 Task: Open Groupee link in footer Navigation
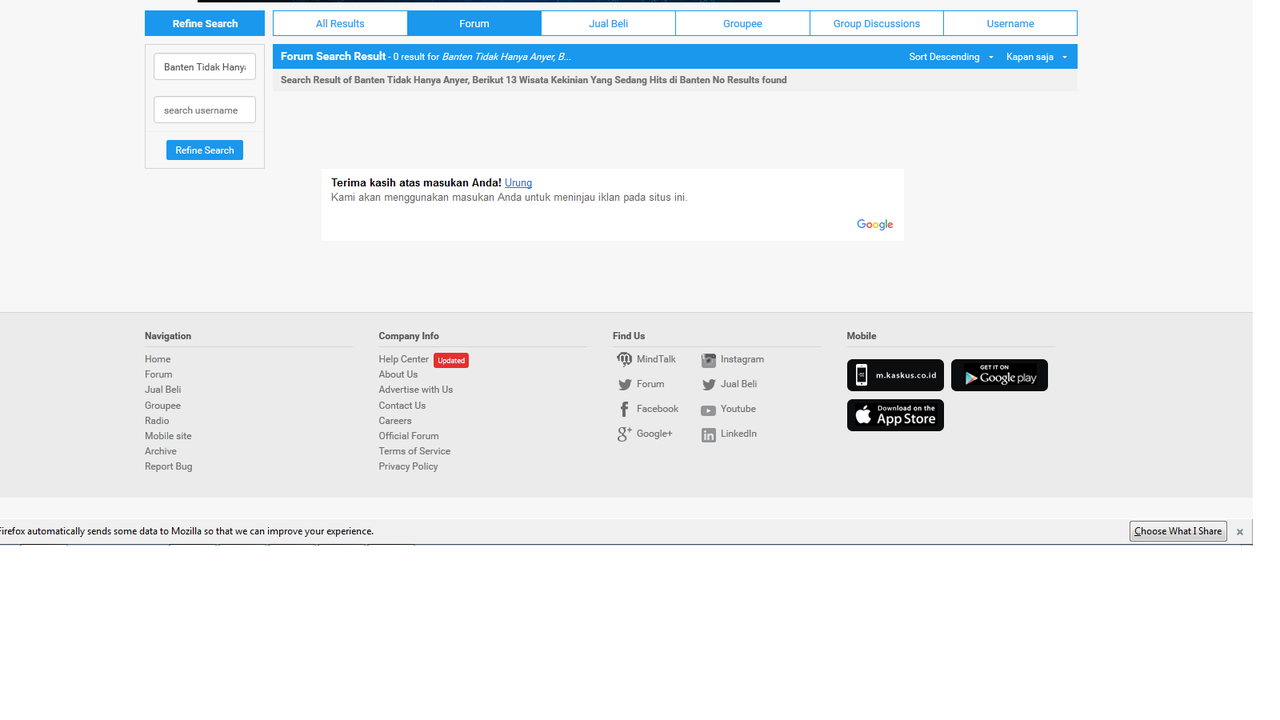[x=162, y=406]
